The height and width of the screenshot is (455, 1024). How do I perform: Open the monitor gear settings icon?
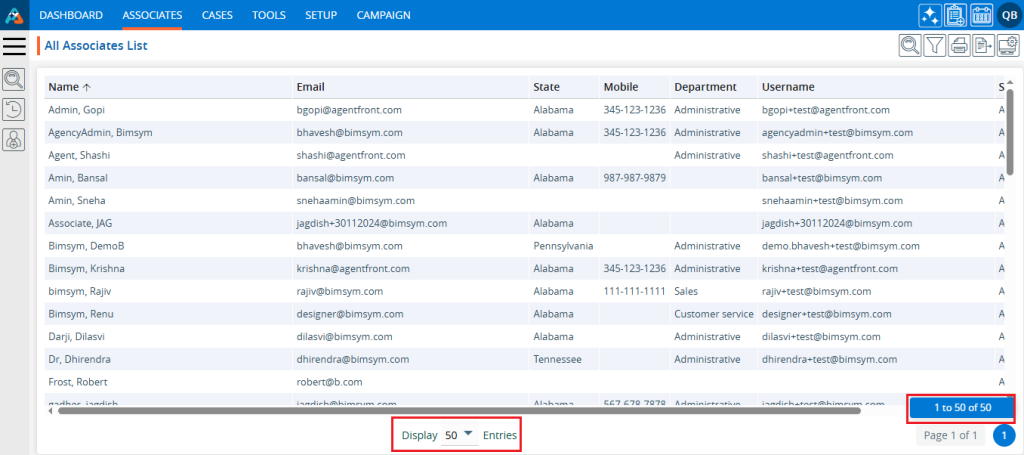click(x=1006, y=45)
